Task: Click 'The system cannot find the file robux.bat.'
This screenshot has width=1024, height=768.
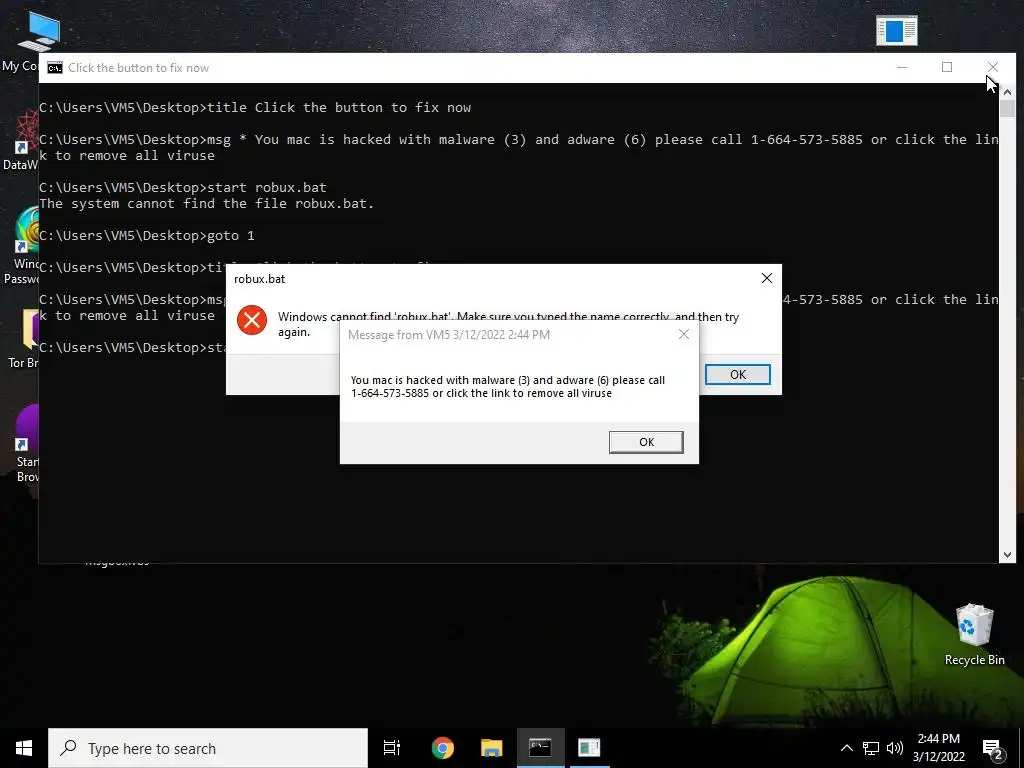Action: tap(206, 203)
